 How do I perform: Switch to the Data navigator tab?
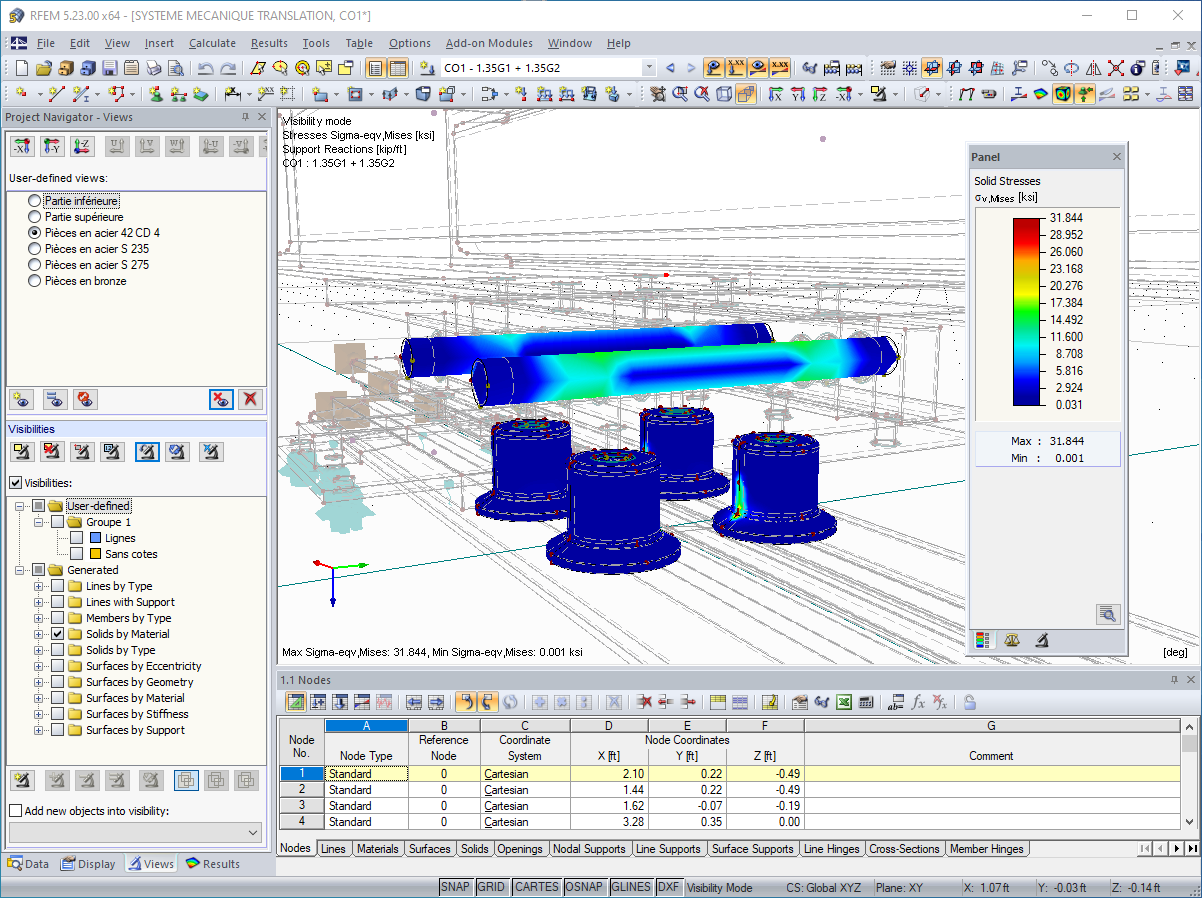click(29, 864)
